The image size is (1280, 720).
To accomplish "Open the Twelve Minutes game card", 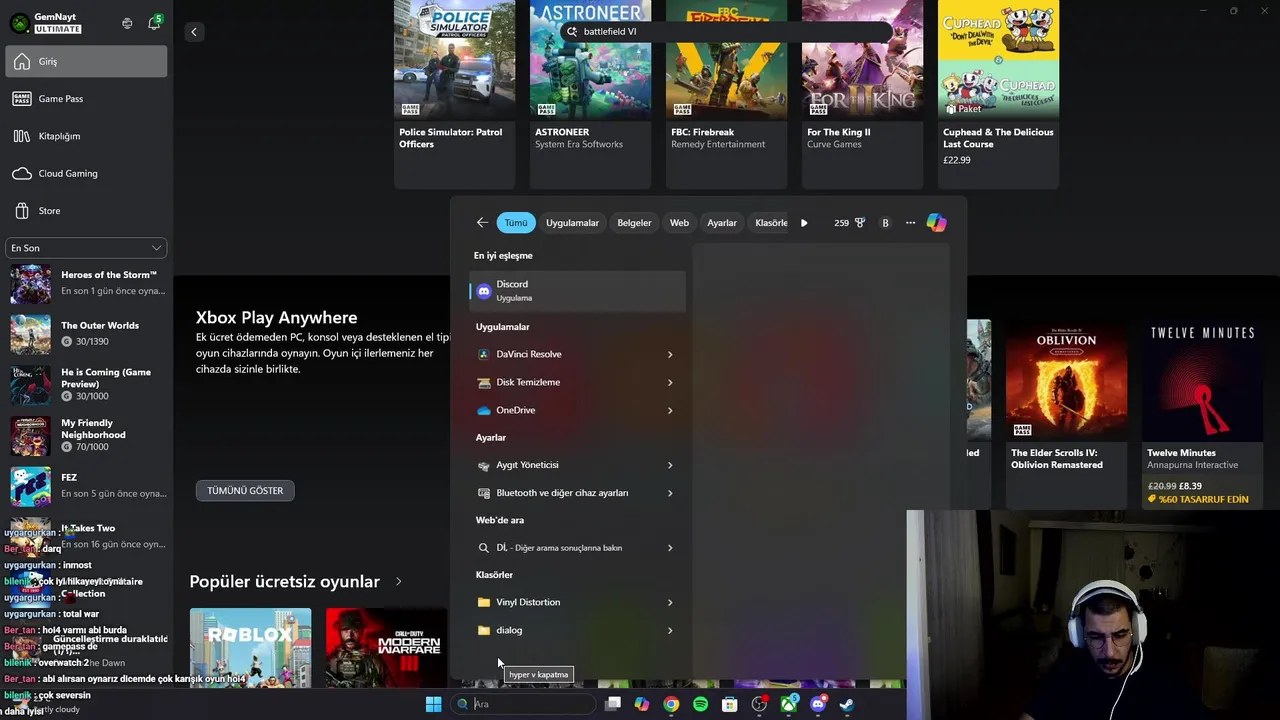I will (1202, 413).
